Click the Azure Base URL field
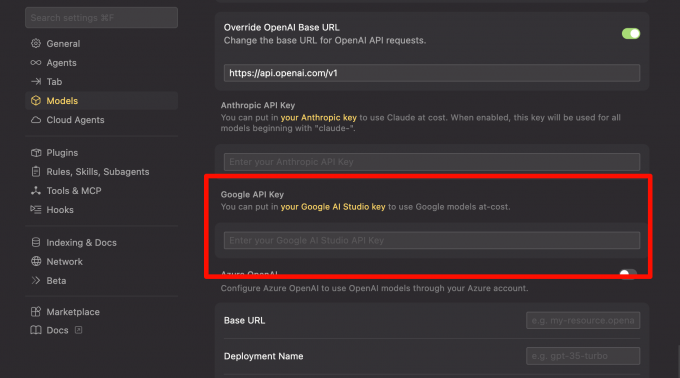 (583, 320)
